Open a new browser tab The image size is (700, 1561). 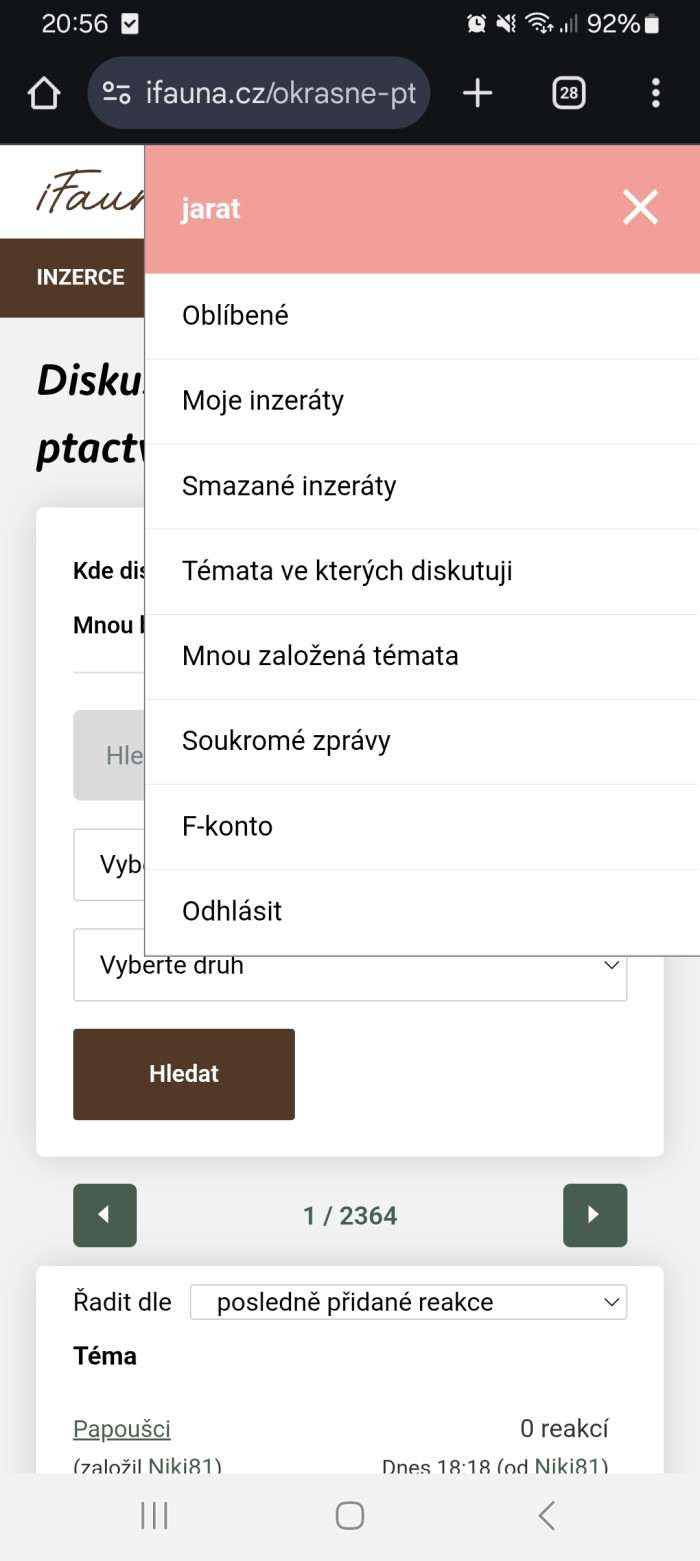478,94
